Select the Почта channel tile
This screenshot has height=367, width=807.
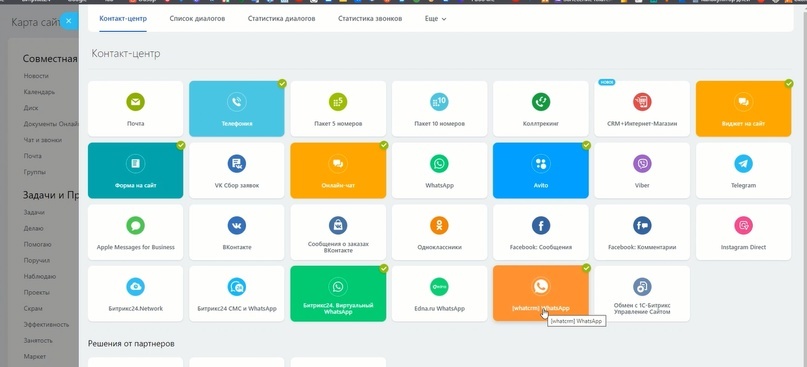coord(135,109)
